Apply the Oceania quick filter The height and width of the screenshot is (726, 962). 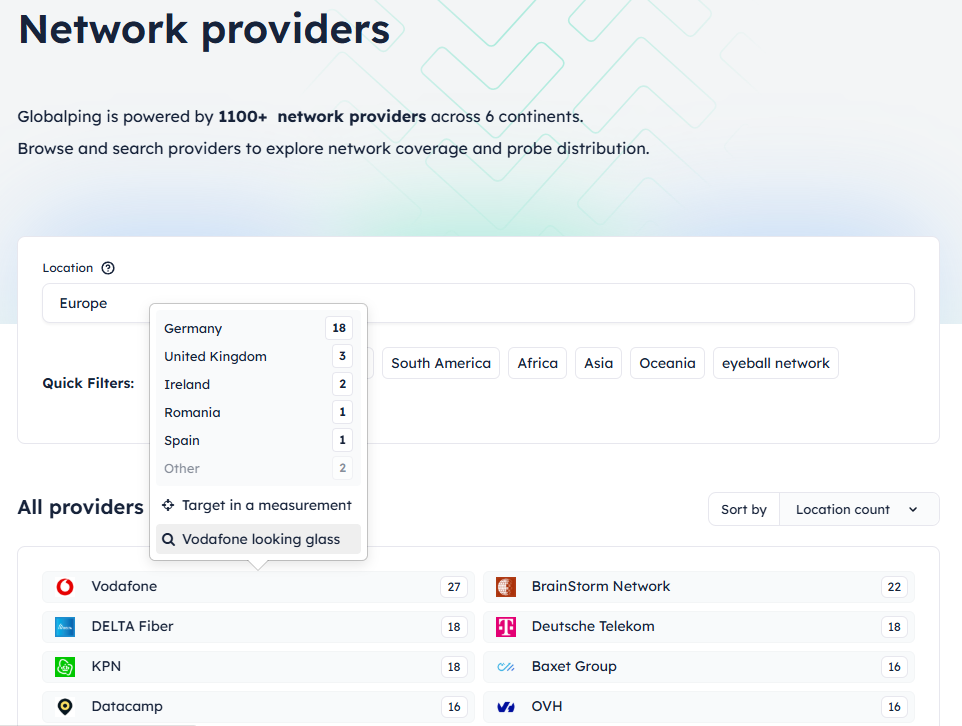pos(668,363)
